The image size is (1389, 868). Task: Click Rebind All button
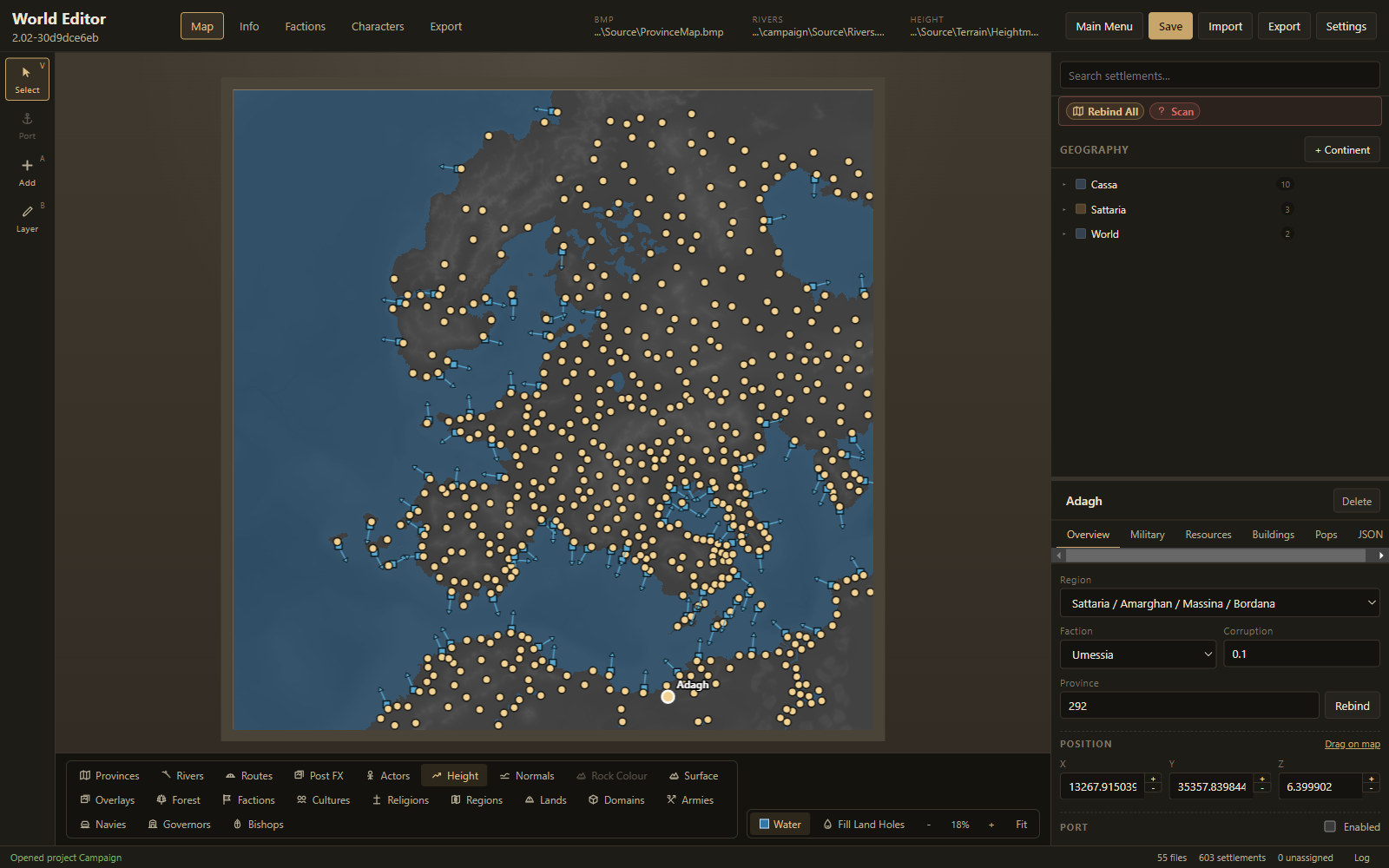(x=1105, y=111)
